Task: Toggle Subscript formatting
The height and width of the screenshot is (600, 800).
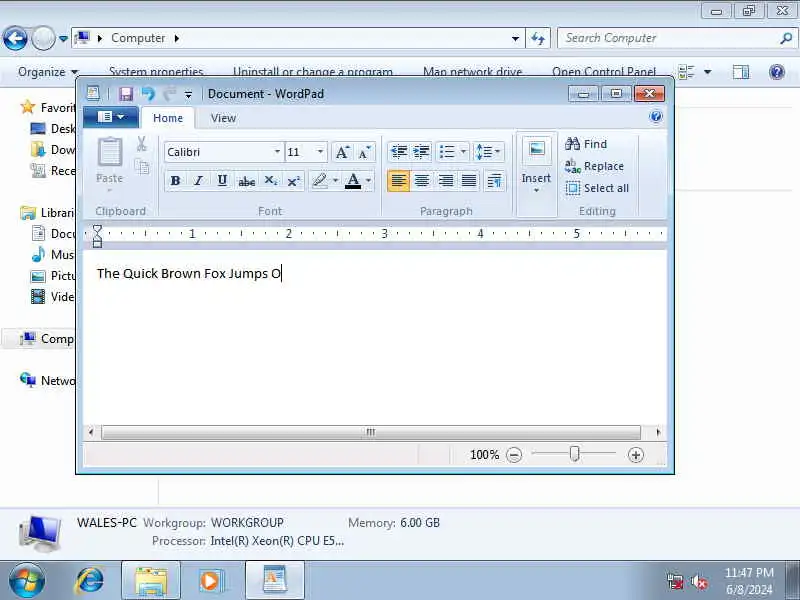Action: pos(270,181)
